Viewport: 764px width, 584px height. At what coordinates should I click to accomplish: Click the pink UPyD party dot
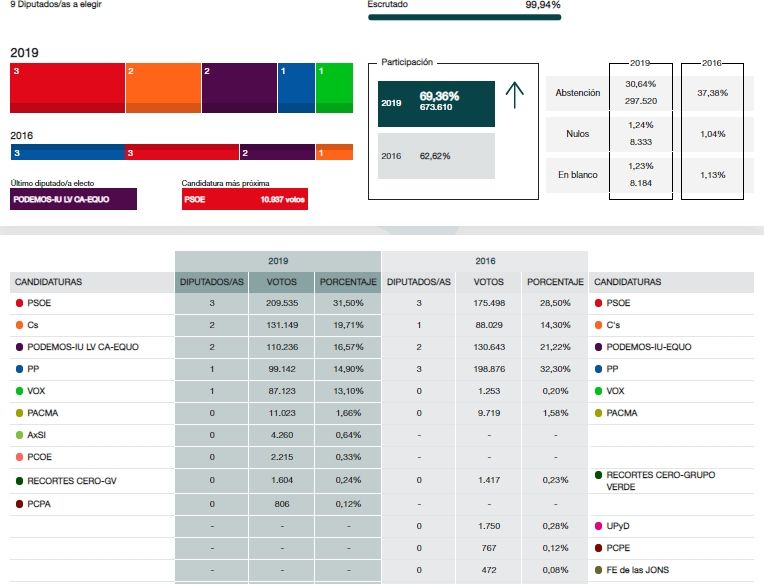coord(598,525)
